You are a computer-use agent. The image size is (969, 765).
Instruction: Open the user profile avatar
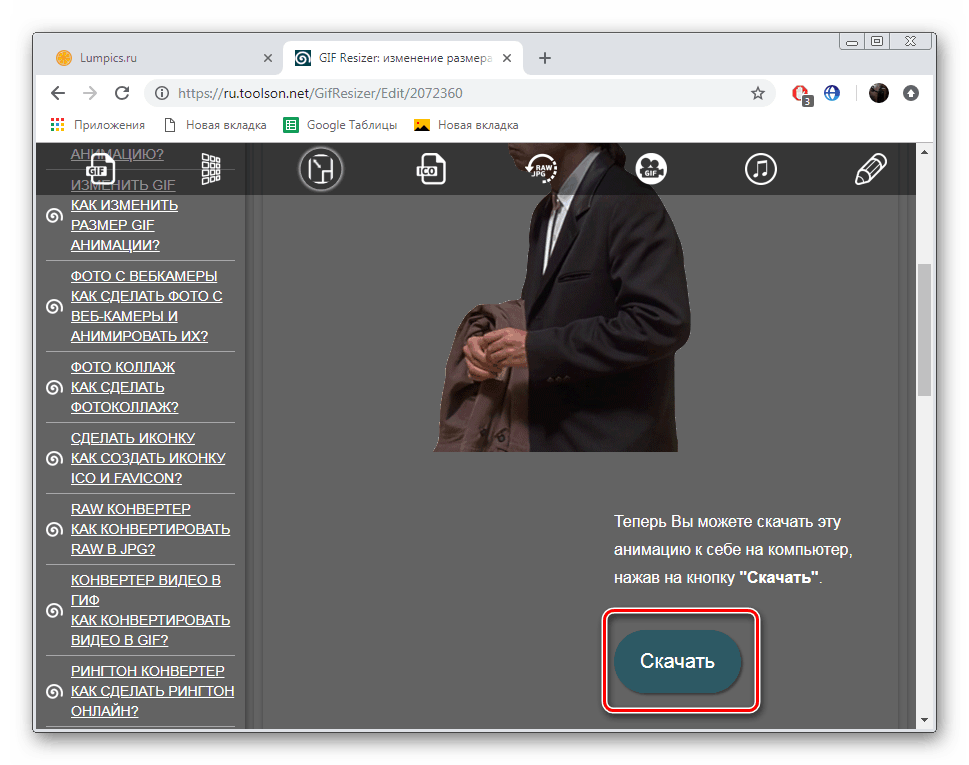pos(879,93)
